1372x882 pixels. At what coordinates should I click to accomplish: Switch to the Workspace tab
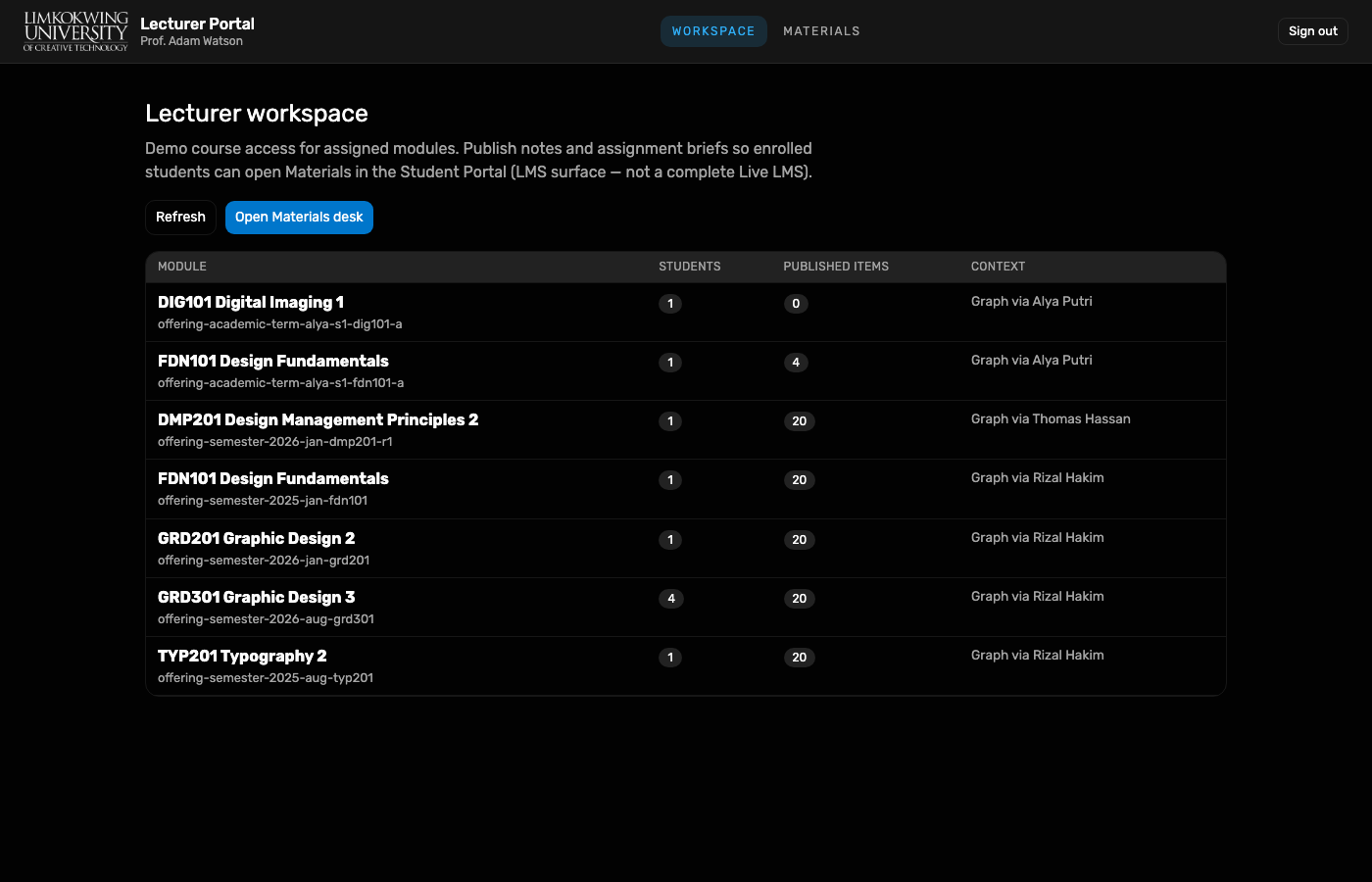[713, 31]
